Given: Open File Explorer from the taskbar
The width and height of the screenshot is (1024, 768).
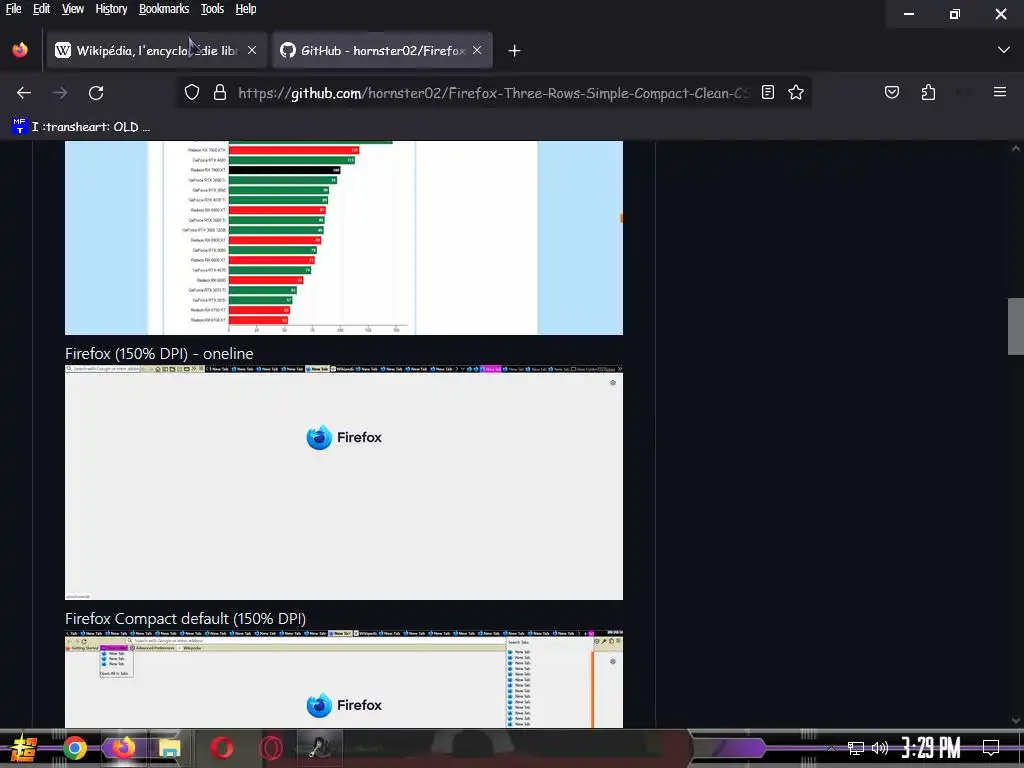Looking at the screenshot, I should [170, 748].
